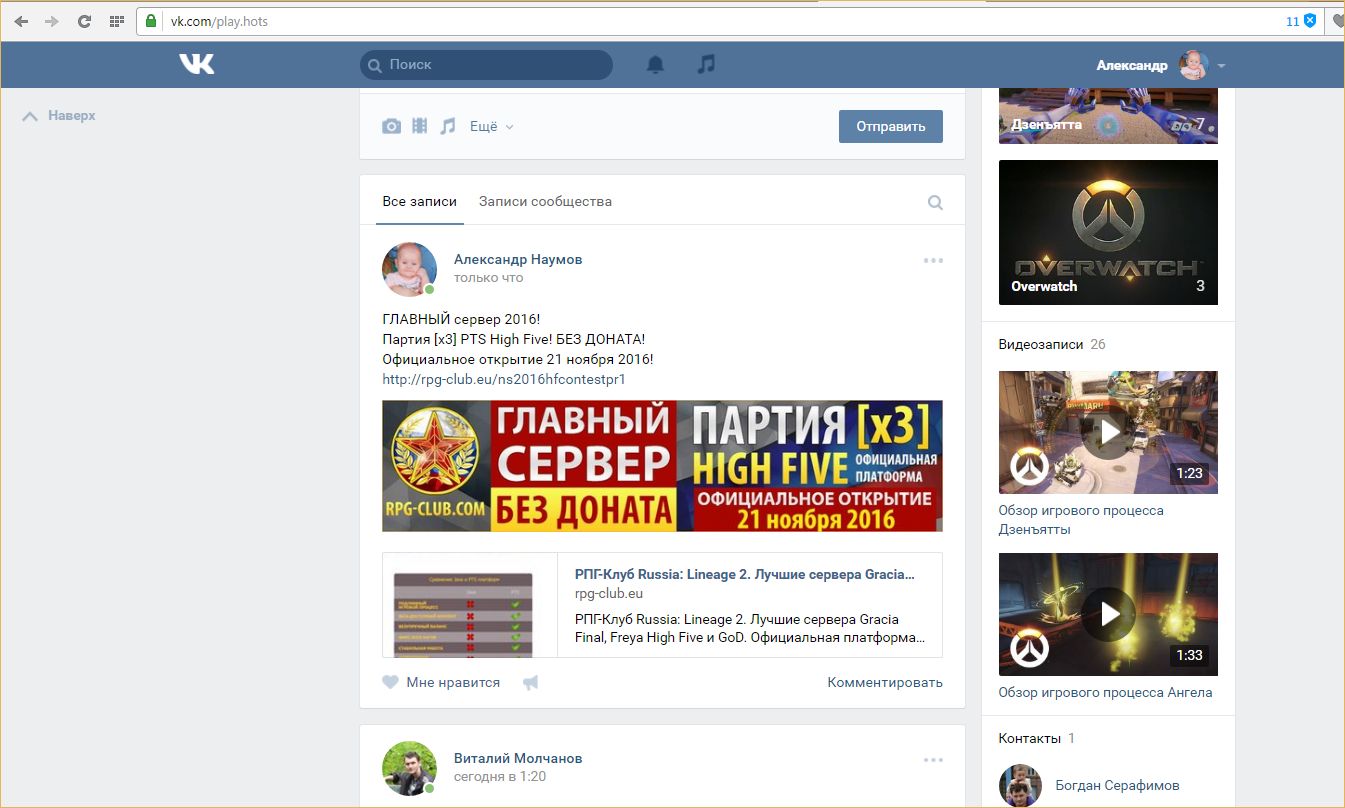The width and height of the screenshot is (1345, 808).
Task: Like the post with heart icon
Action: (x=391, y=682)
